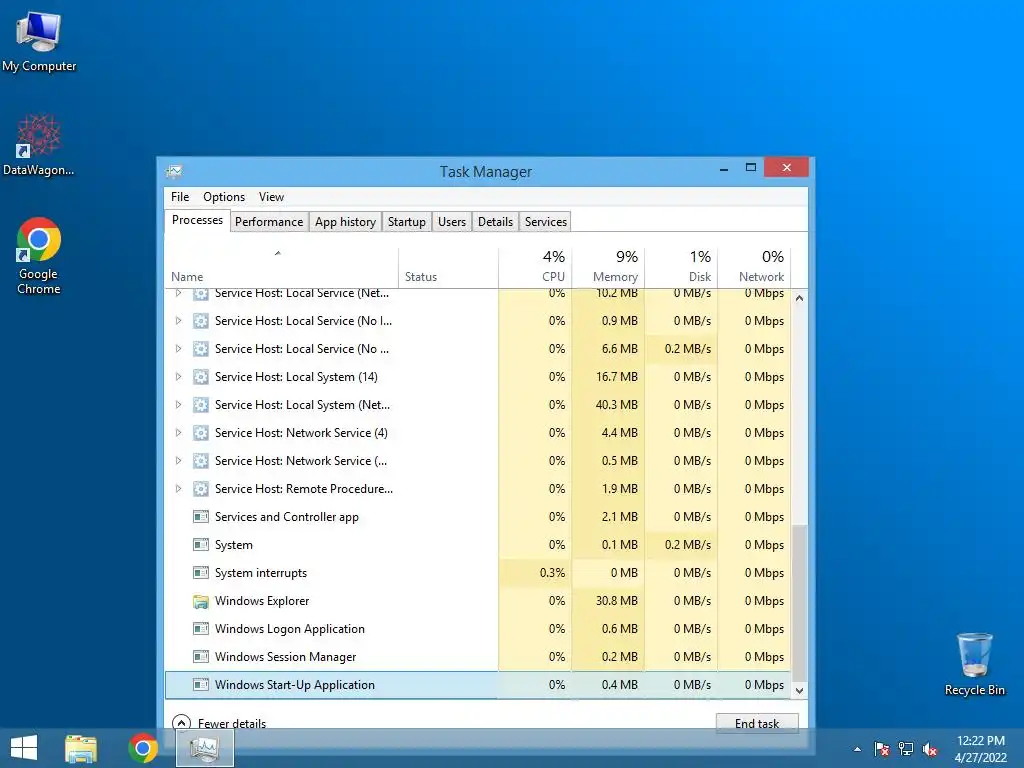Viewport: 1024px width, 768px height.
Task: Sort by the Memory column header
Action: (x=608, y=268)
